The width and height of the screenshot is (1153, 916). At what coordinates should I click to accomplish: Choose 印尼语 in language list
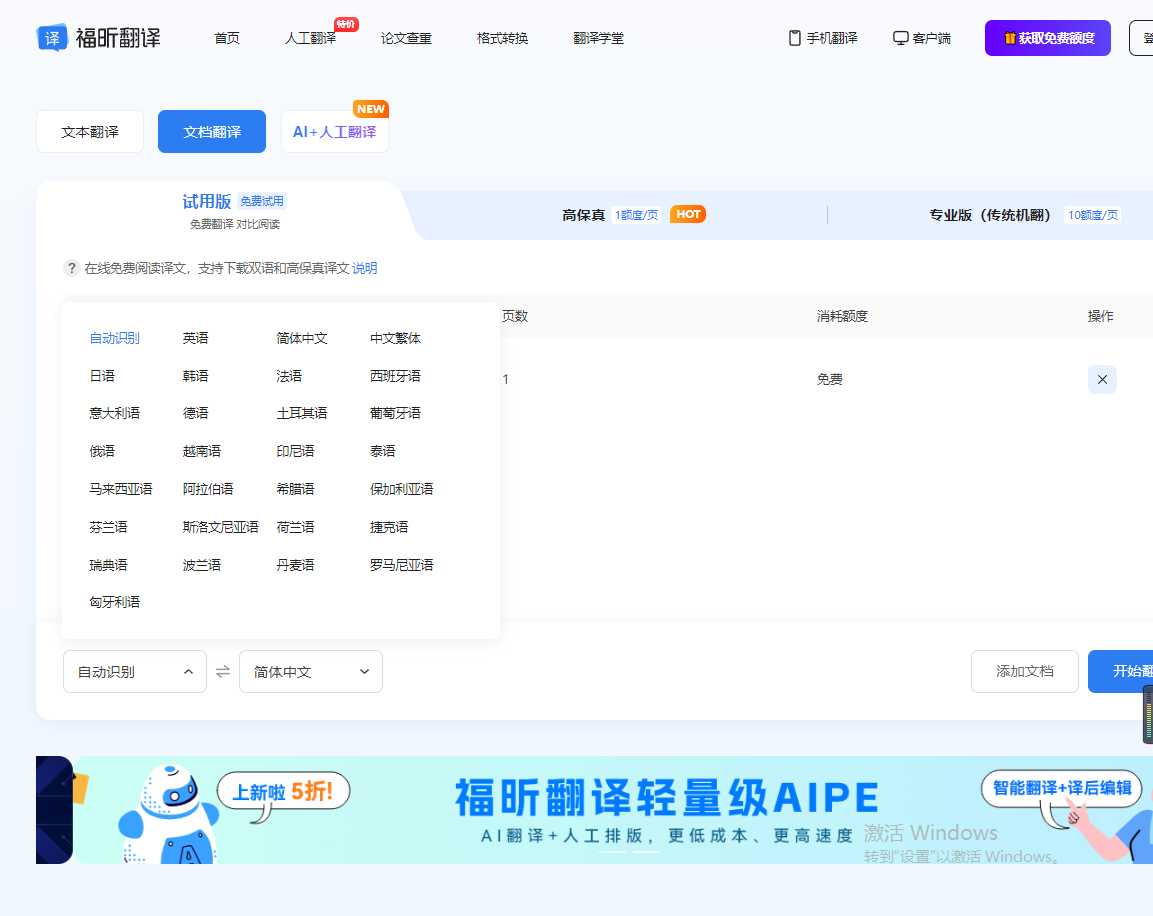(295, 451)
